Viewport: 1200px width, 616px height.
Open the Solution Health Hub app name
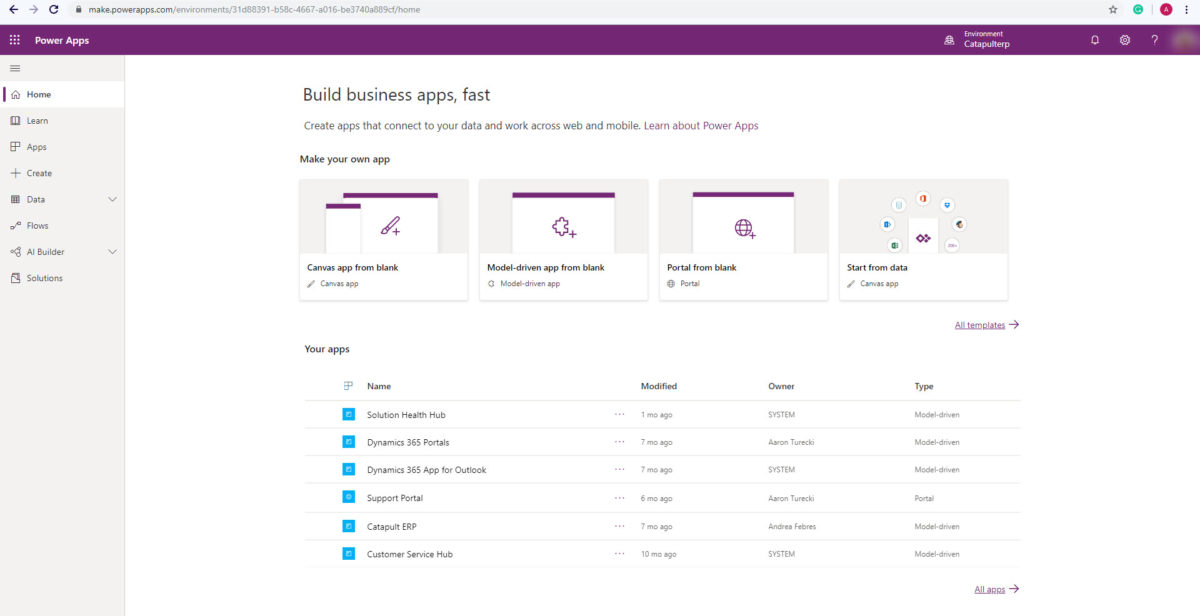pyautogui.click(x=406, y=414)
